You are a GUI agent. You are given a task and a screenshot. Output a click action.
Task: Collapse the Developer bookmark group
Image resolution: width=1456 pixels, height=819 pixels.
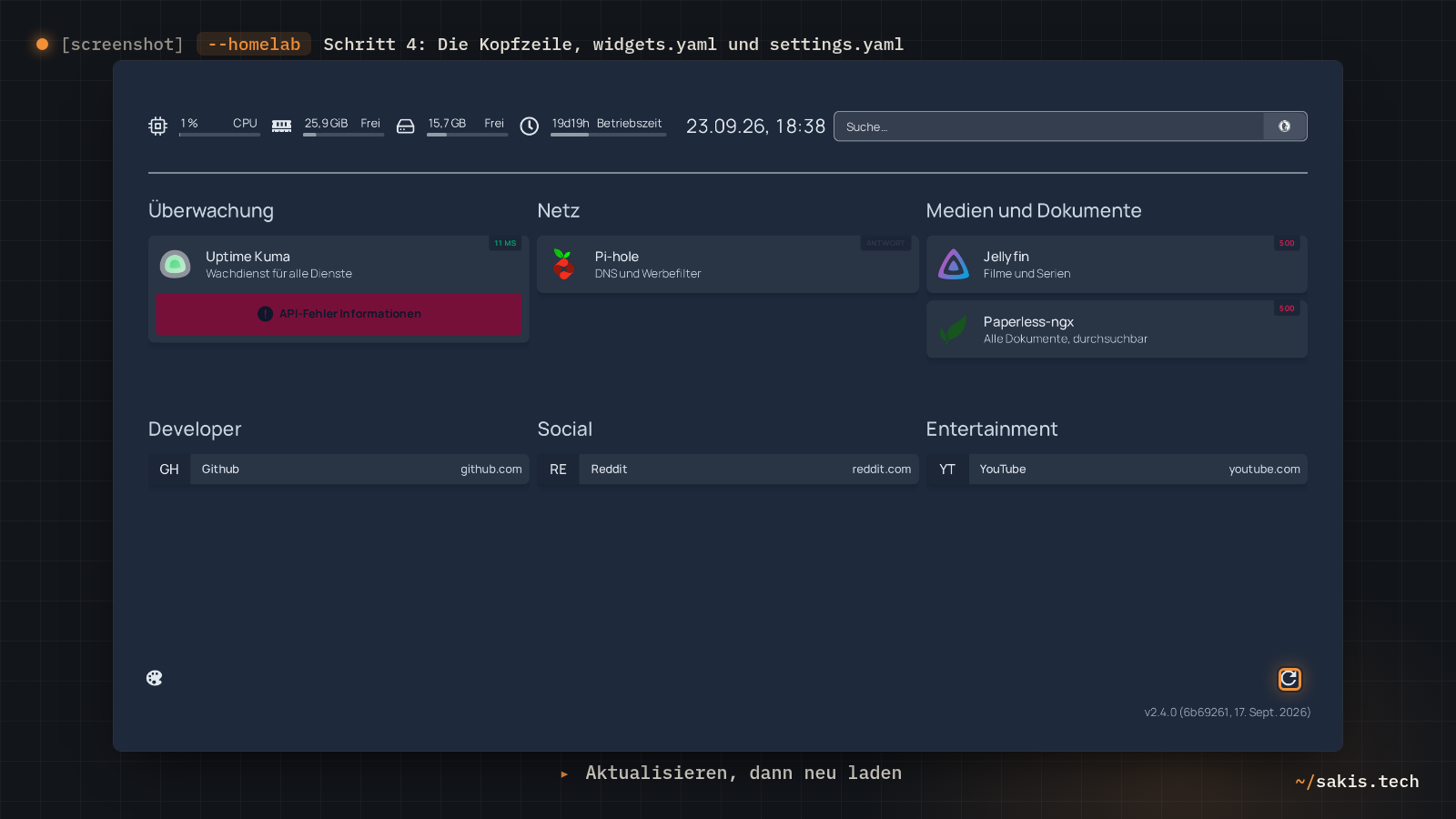(195, 430)
